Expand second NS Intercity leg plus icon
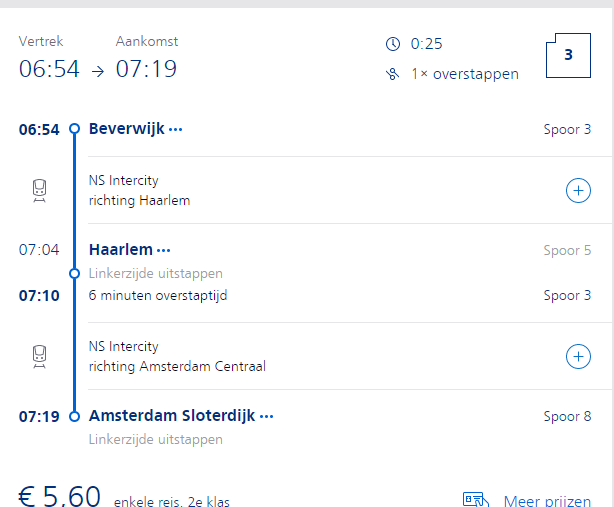 578,356
